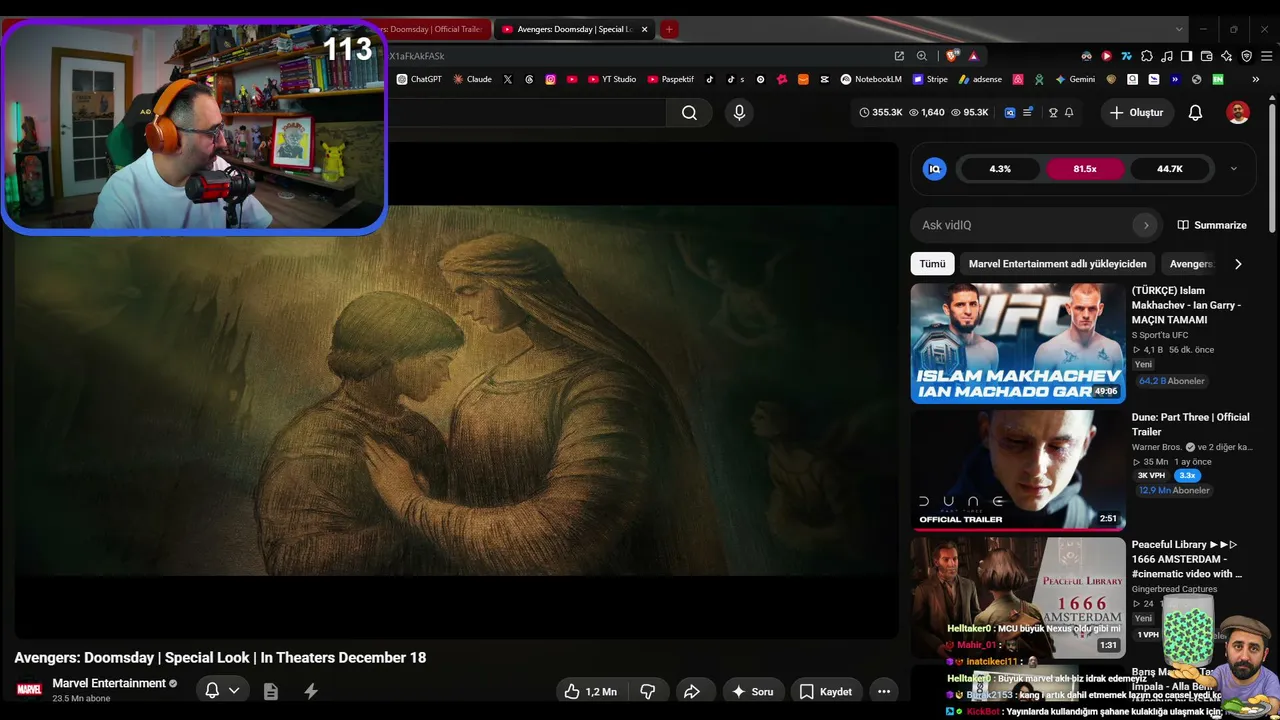Click Marvel channel logo avatar

pos(29,689)
